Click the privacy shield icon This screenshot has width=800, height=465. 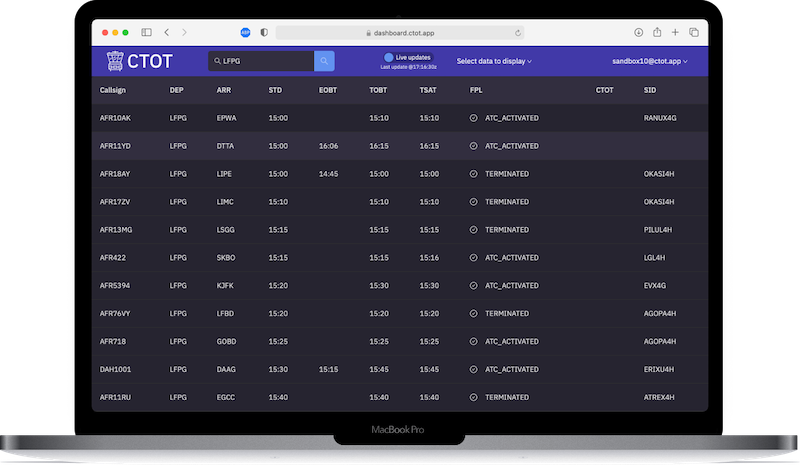click(x=263, y=33)
